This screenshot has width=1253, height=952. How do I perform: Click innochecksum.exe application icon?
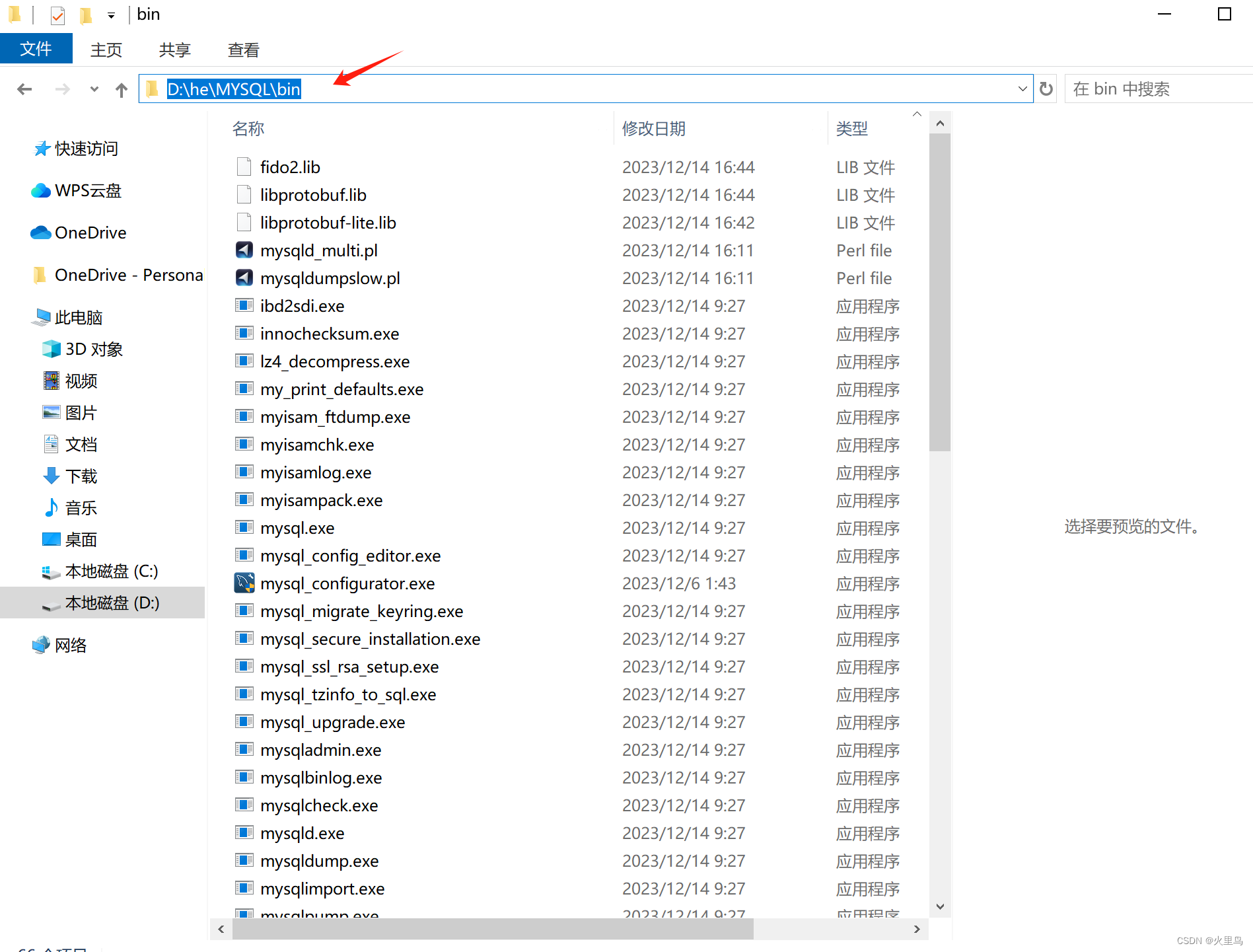pos(244,333)
